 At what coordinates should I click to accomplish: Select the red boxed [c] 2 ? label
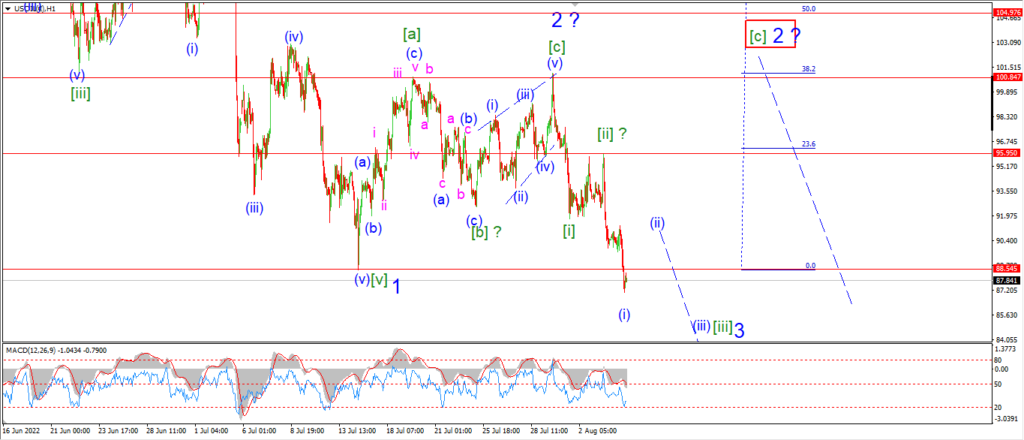point(771,34)
